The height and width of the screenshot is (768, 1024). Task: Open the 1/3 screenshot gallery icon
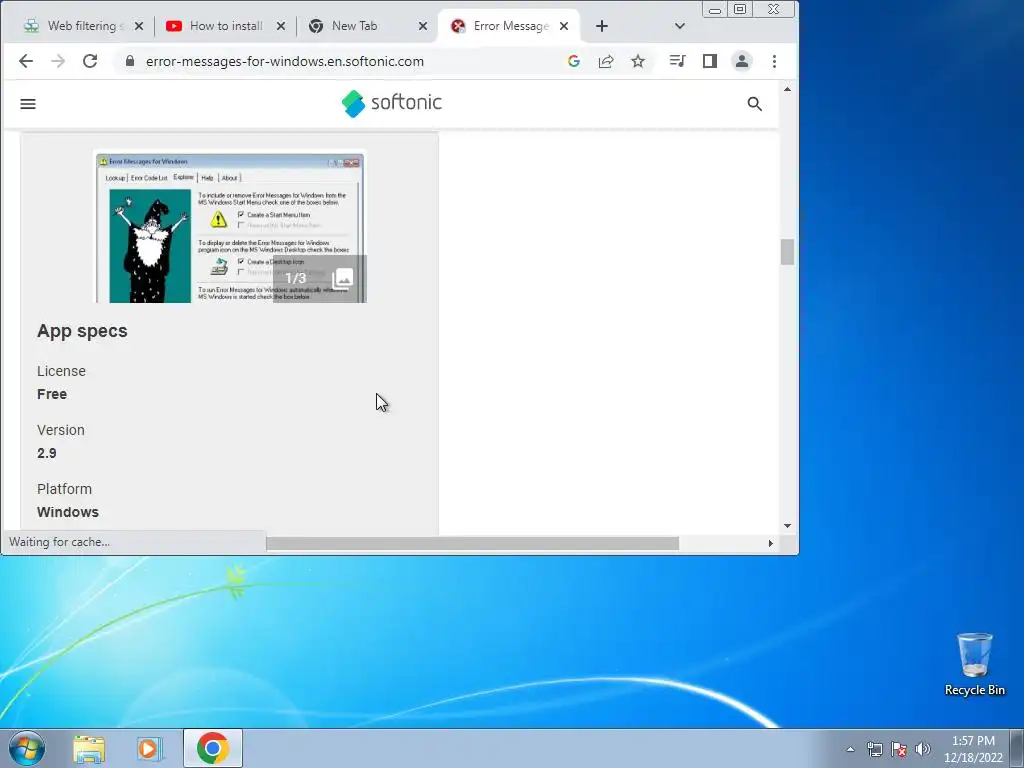pos(343,279)
